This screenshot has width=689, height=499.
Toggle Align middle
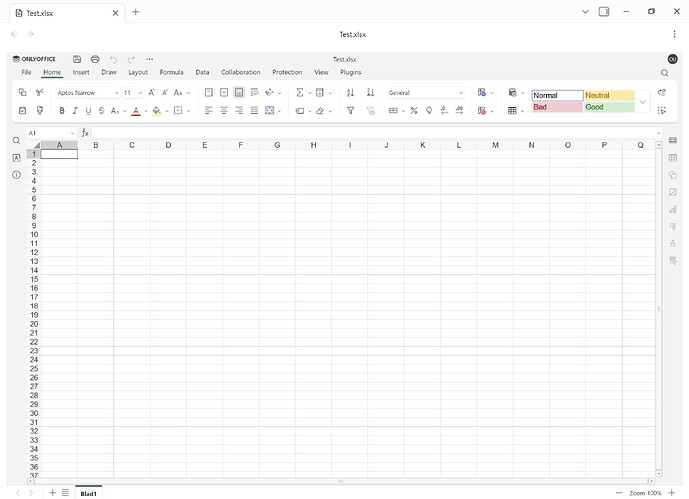click(x=224, y=92)
